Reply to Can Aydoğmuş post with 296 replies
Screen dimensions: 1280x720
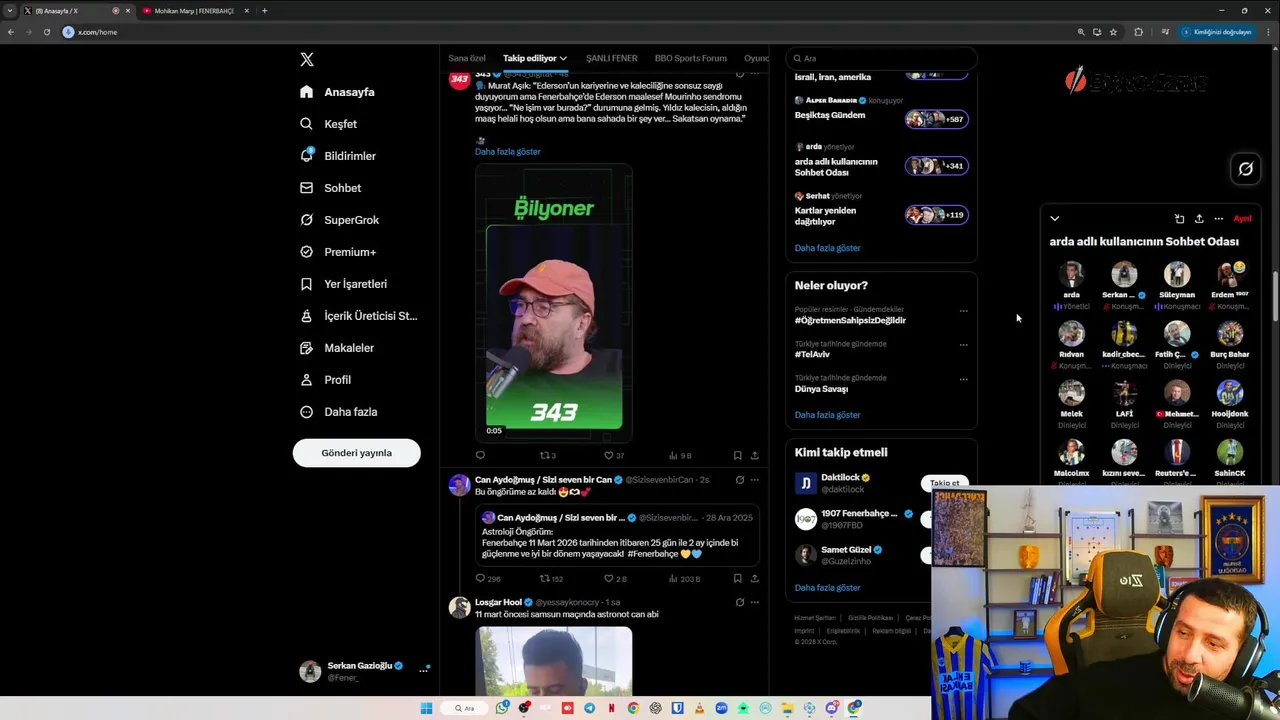coord(487,578)
